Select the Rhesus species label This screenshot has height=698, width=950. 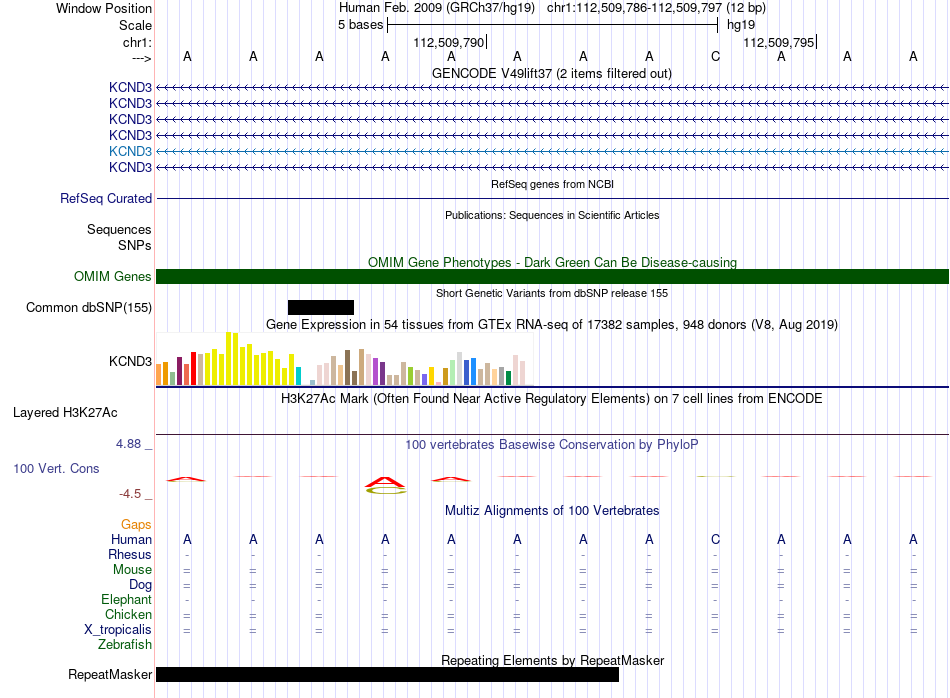[x=130, y=554]
